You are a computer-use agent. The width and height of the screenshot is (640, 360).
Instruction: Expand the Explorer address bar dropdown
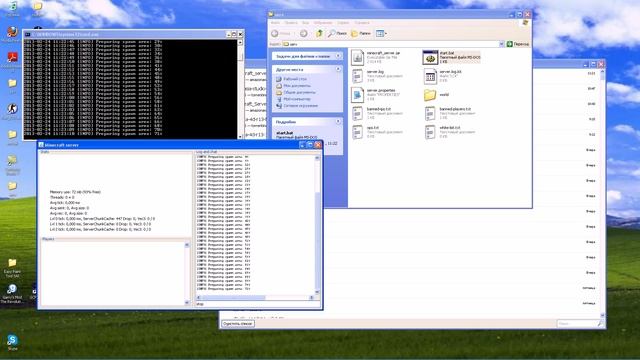click(x=502, y=44)
